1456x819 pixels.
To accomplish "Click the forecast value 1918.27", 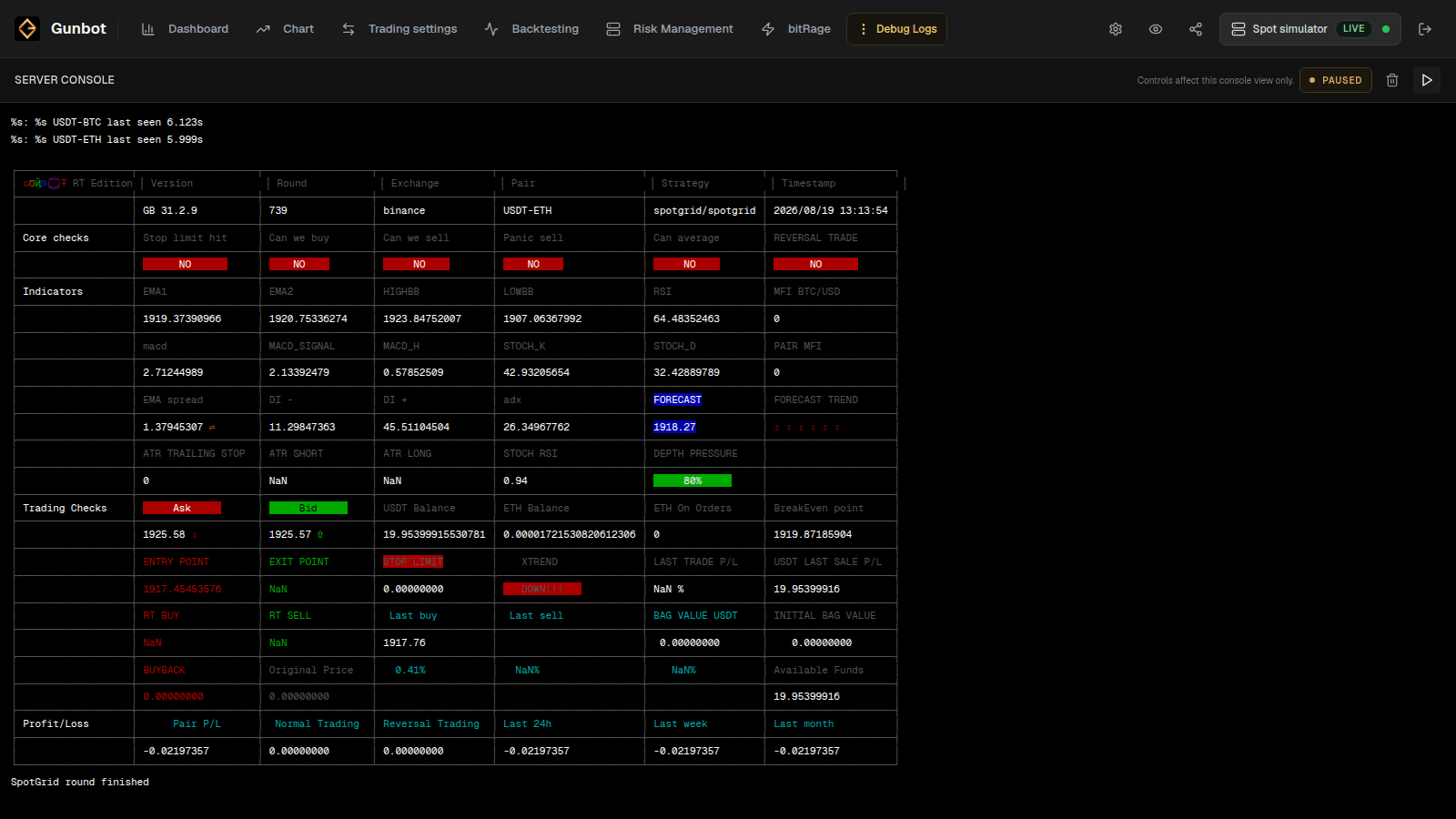I will click(x=674, y=427).
